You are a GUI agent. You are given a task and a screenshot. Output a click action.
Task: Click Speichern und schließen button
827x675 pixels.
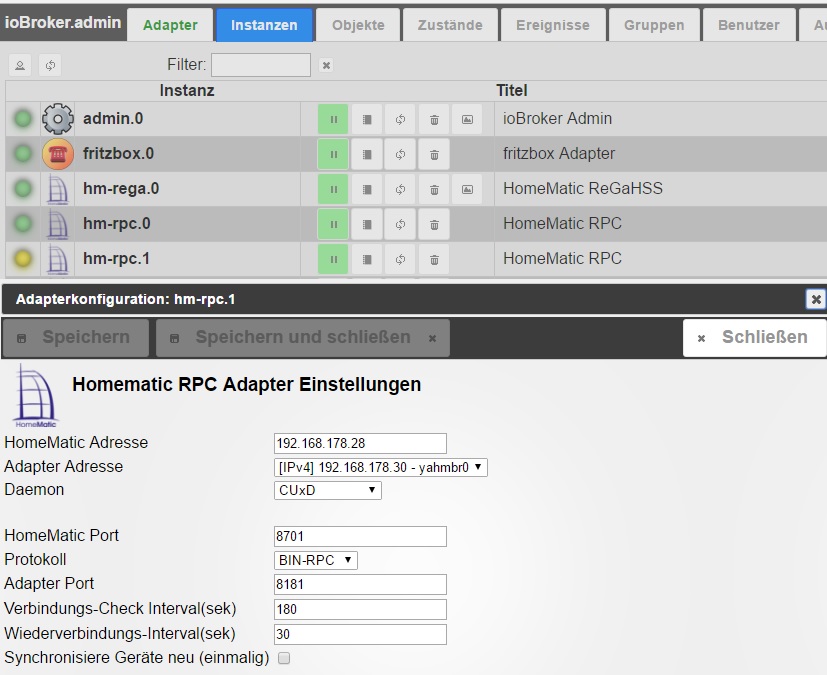tap(303, 338)
